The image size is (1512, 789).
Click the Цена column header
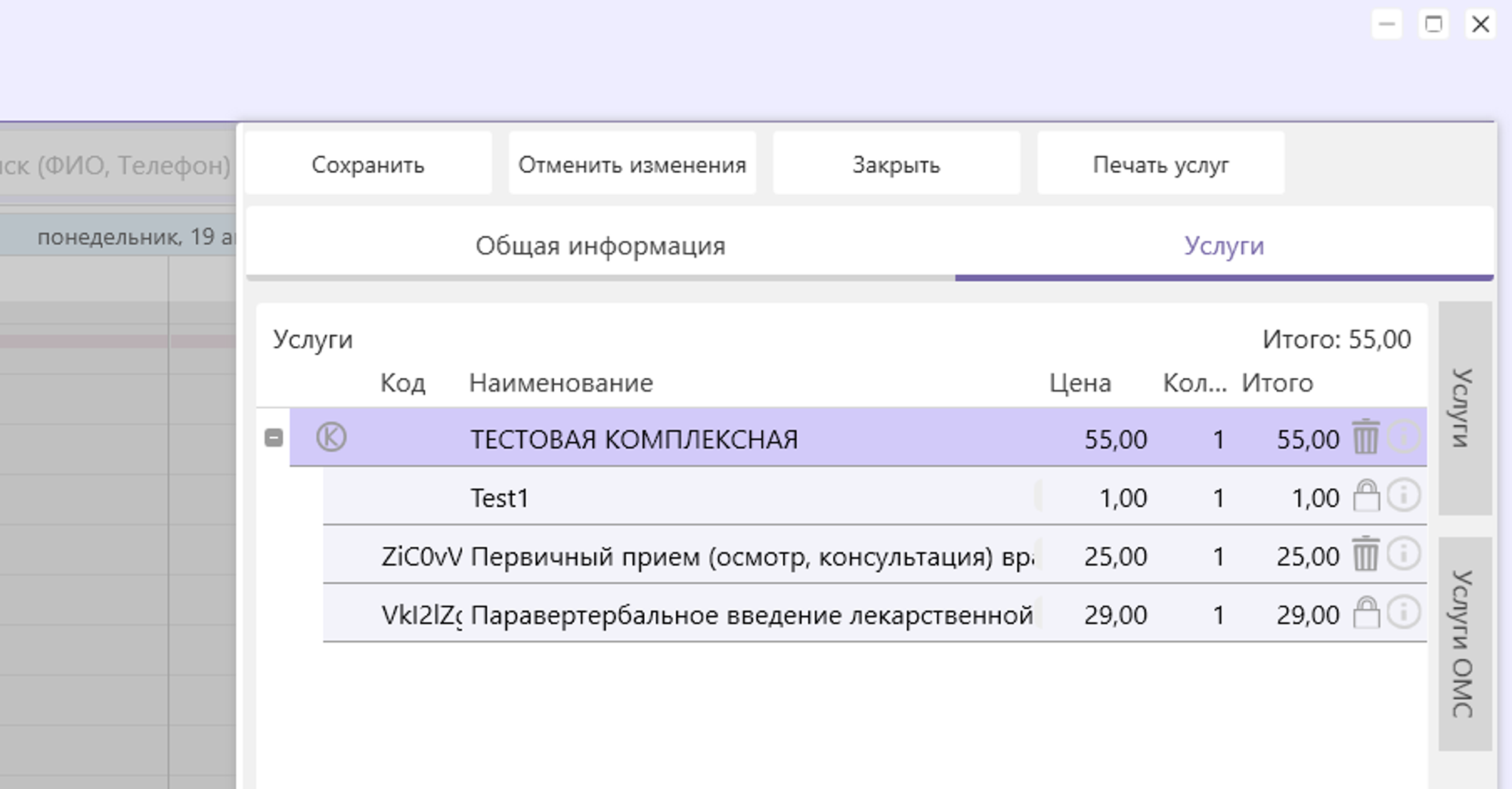(1080, 383)
